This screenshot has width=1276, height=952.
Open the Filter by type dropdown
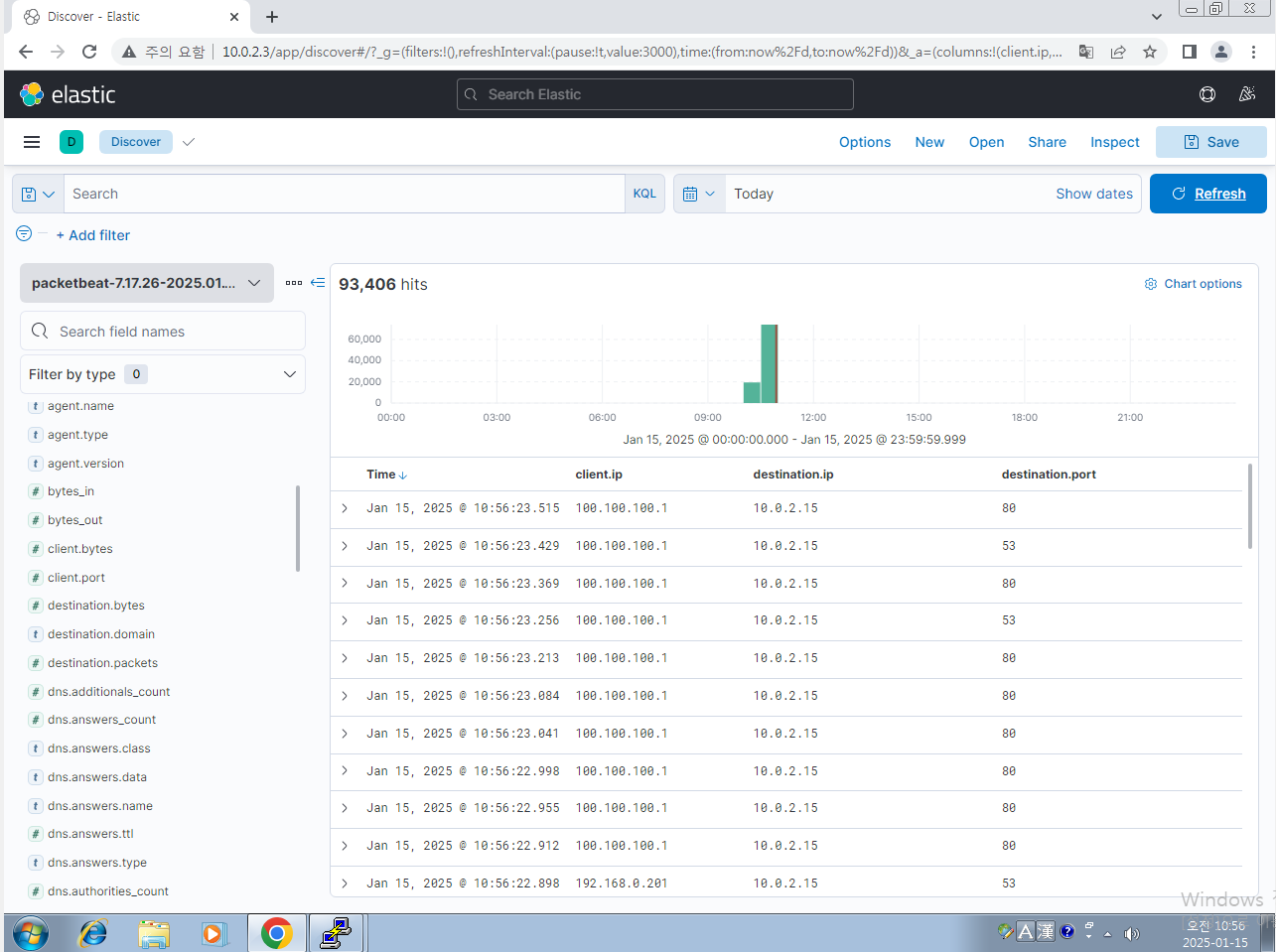[x=163, y=374]
